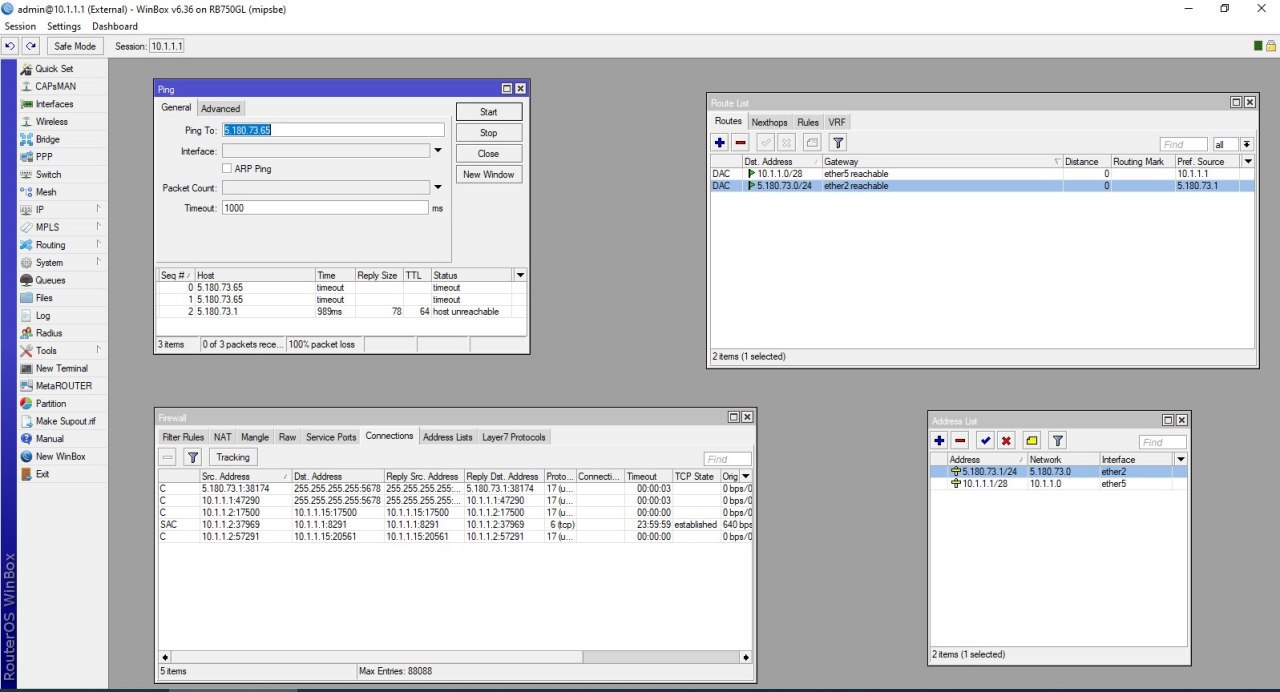
Task: Toggle the Safe Mode button
Action: pyautogui.click(x=75, y=46)
